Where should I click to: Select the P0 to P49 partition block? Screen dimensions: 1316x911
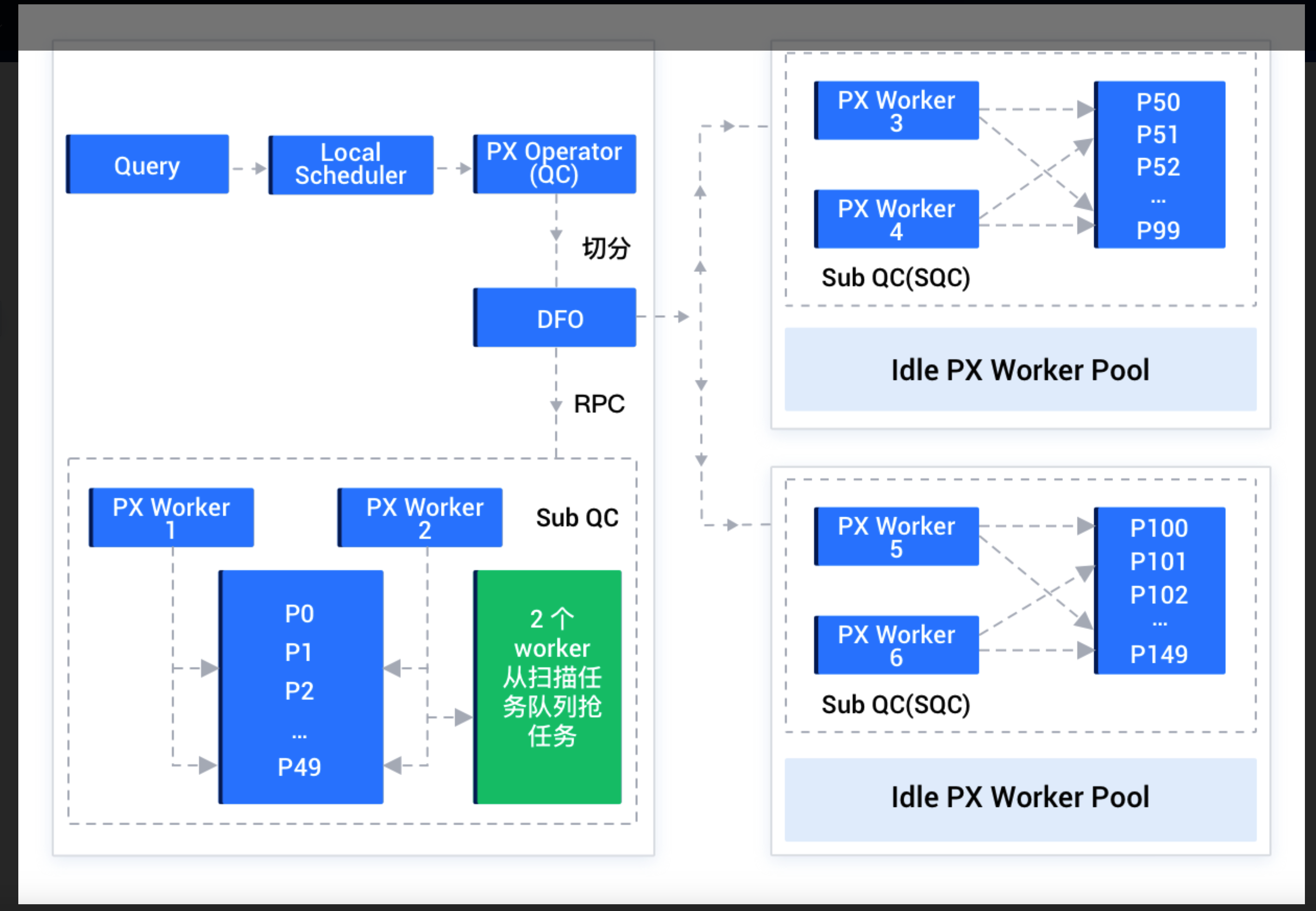point(301,687)
